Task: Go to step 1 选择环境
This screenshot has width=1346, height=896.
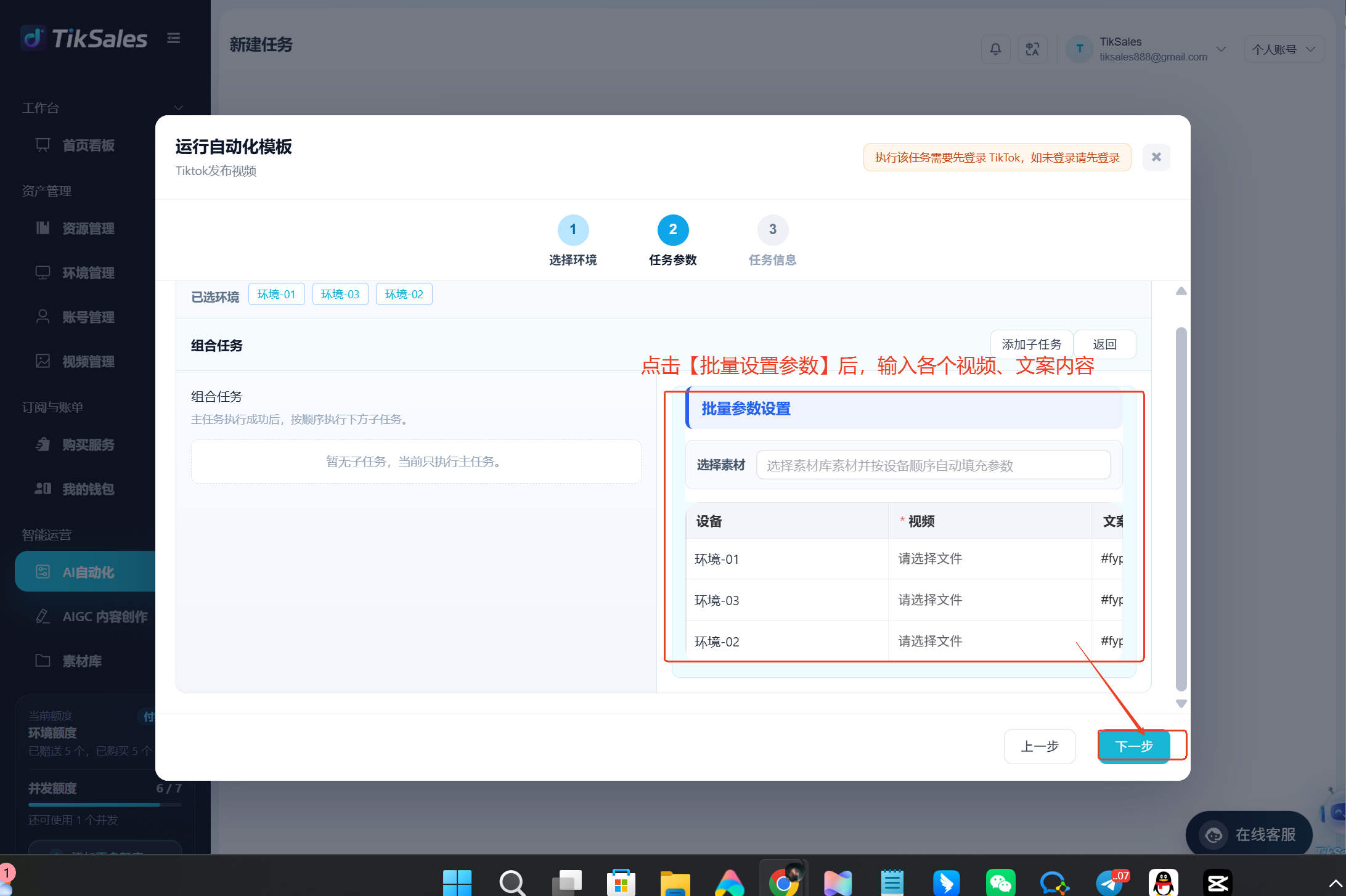Action: coord(573,240)
